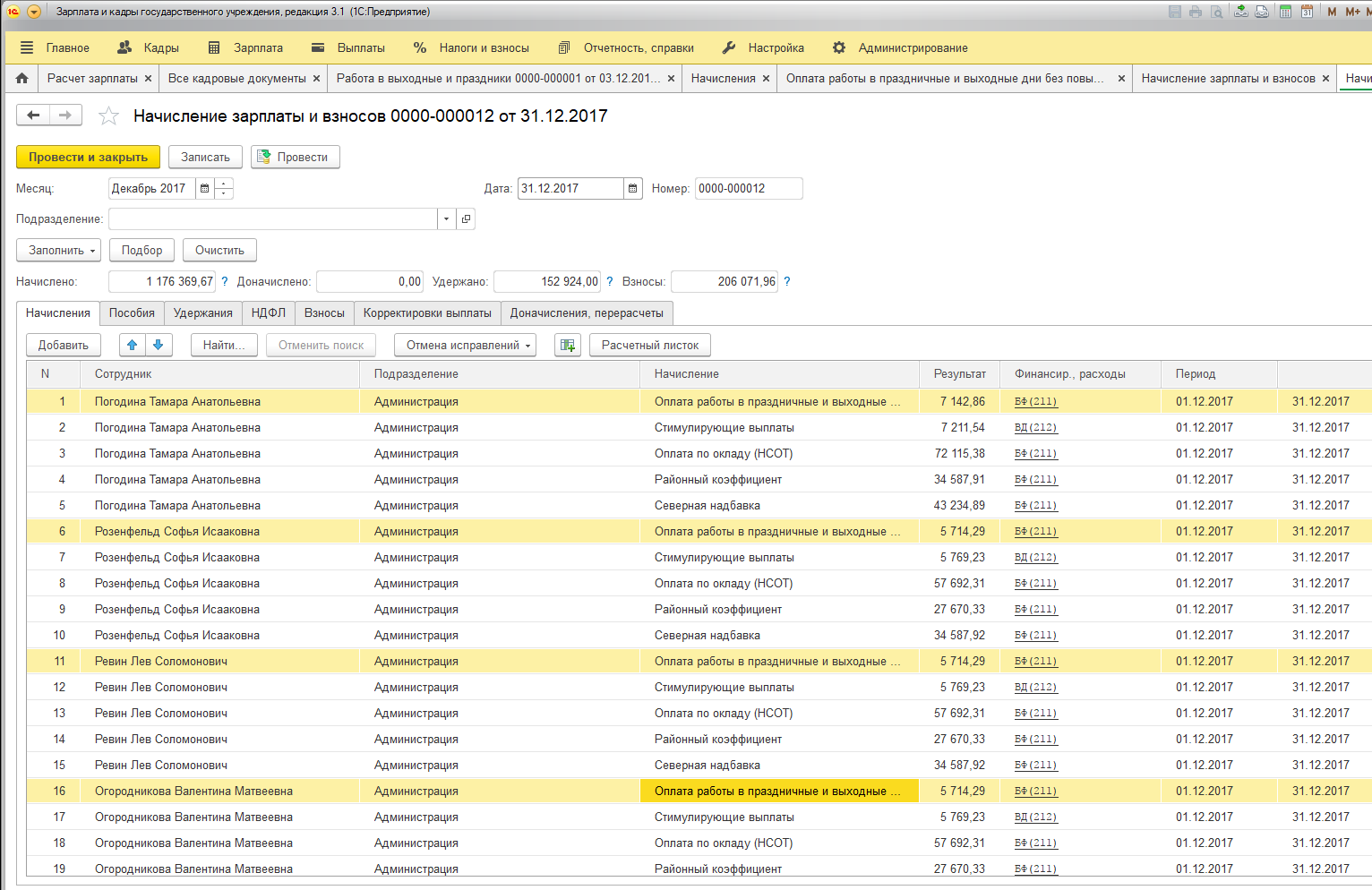Image resolution: width=1372 pixels, height=890 pixels.
Task: Open the orange main menu dropdown in title bar
Action: pos(34,12)
